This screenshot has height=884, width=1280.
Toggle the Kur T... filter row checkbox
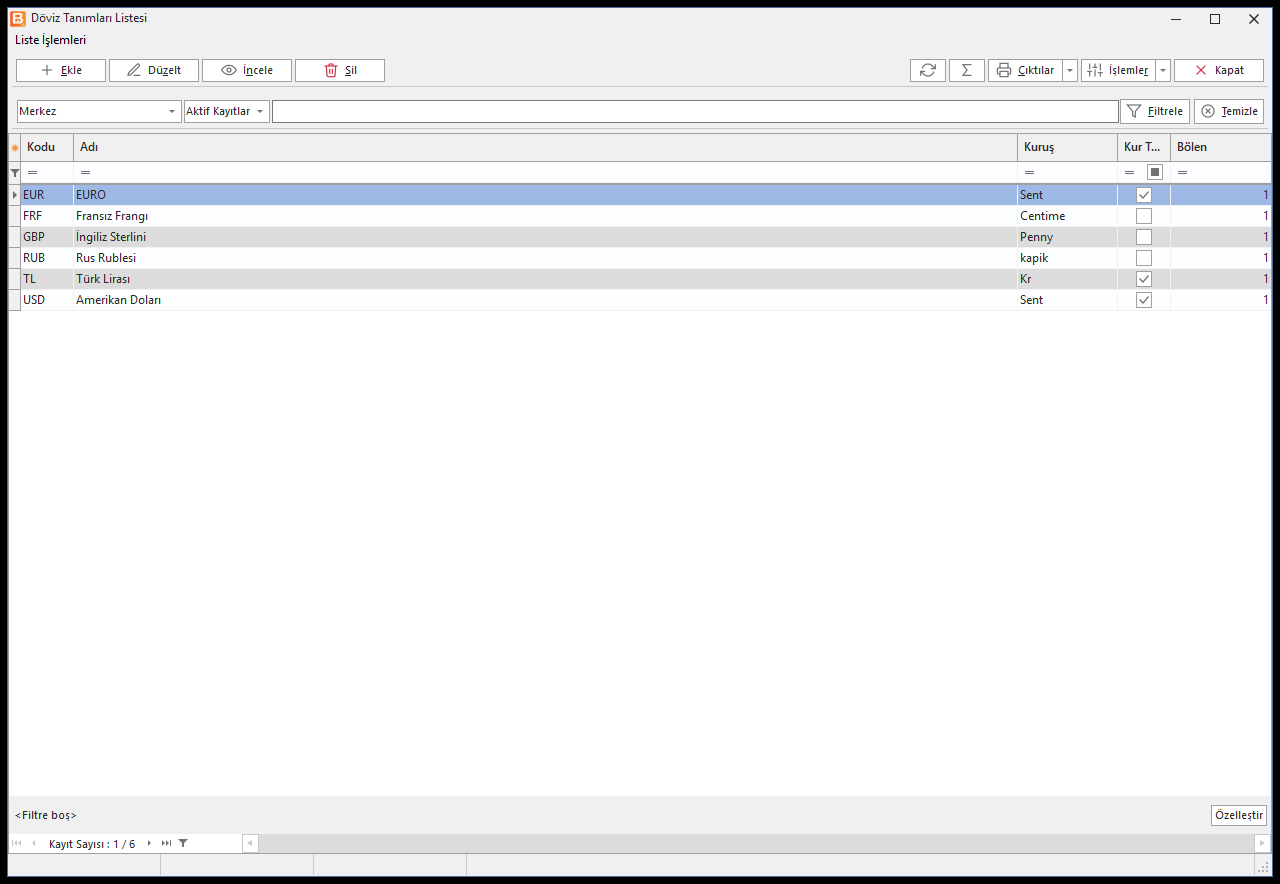[1155, 172]
